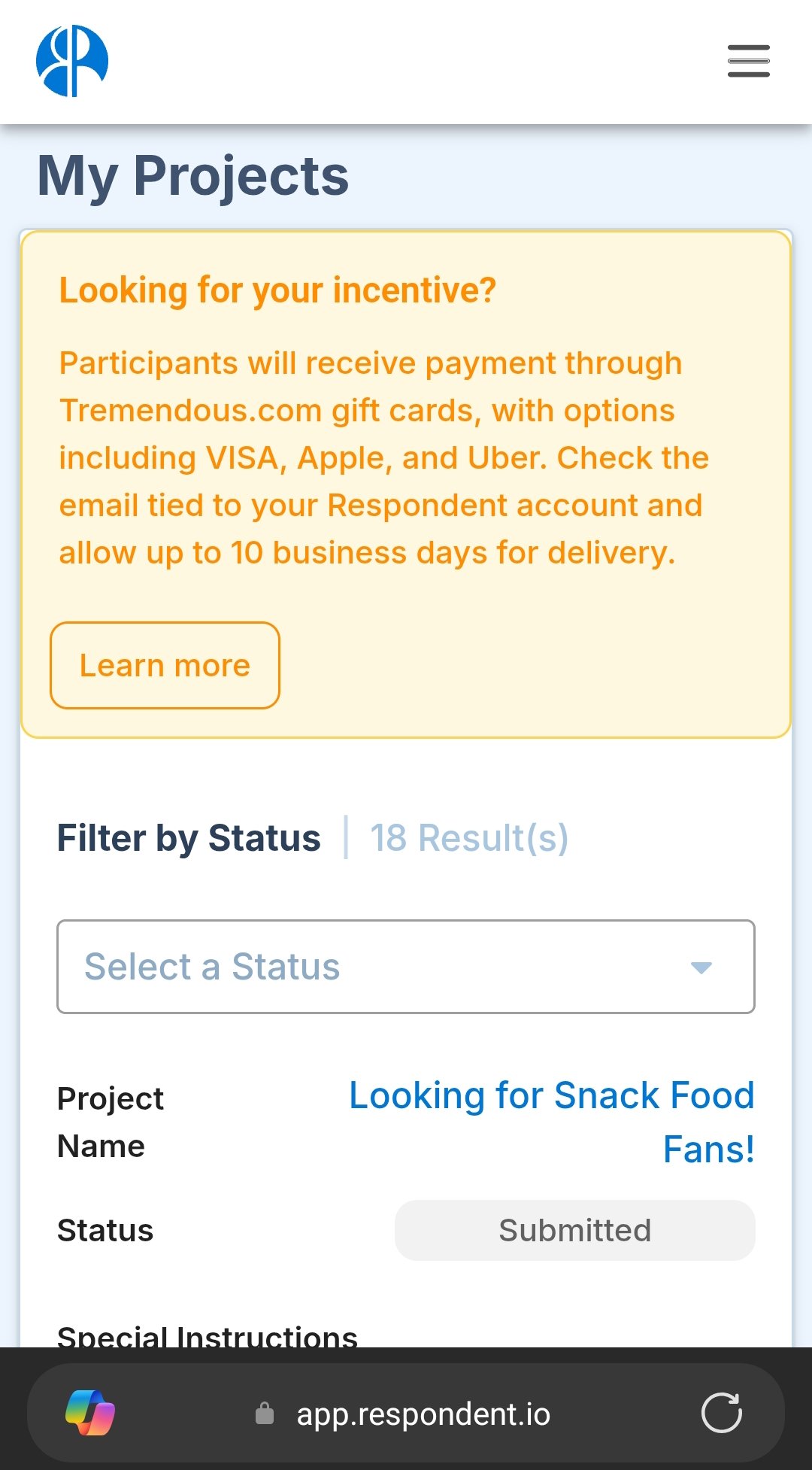This screenshot has height=1470, width=812.
Task: Tap the lock icon beside the URL
Action: pos(265,1414)
